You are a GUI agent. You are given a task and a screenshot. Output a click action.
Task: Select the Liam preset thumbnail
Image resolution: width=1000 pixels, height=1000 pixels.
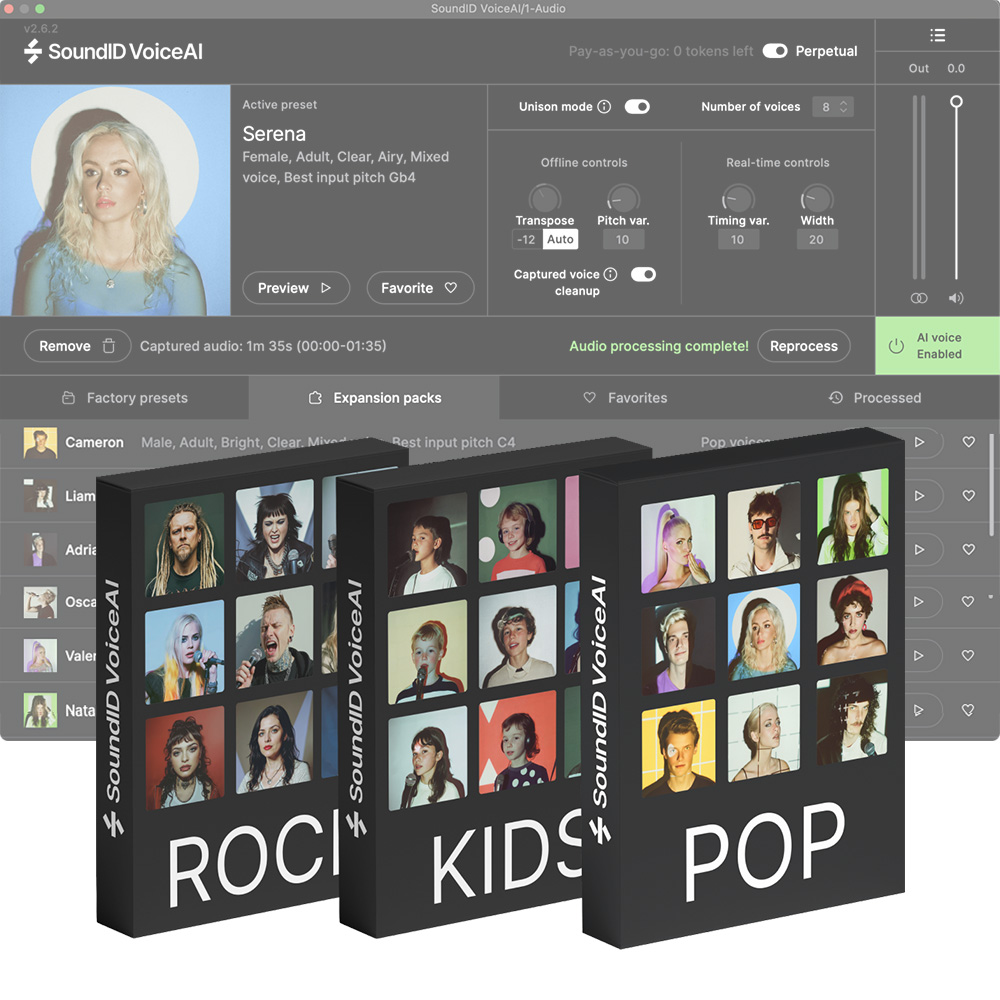[40, 496]
